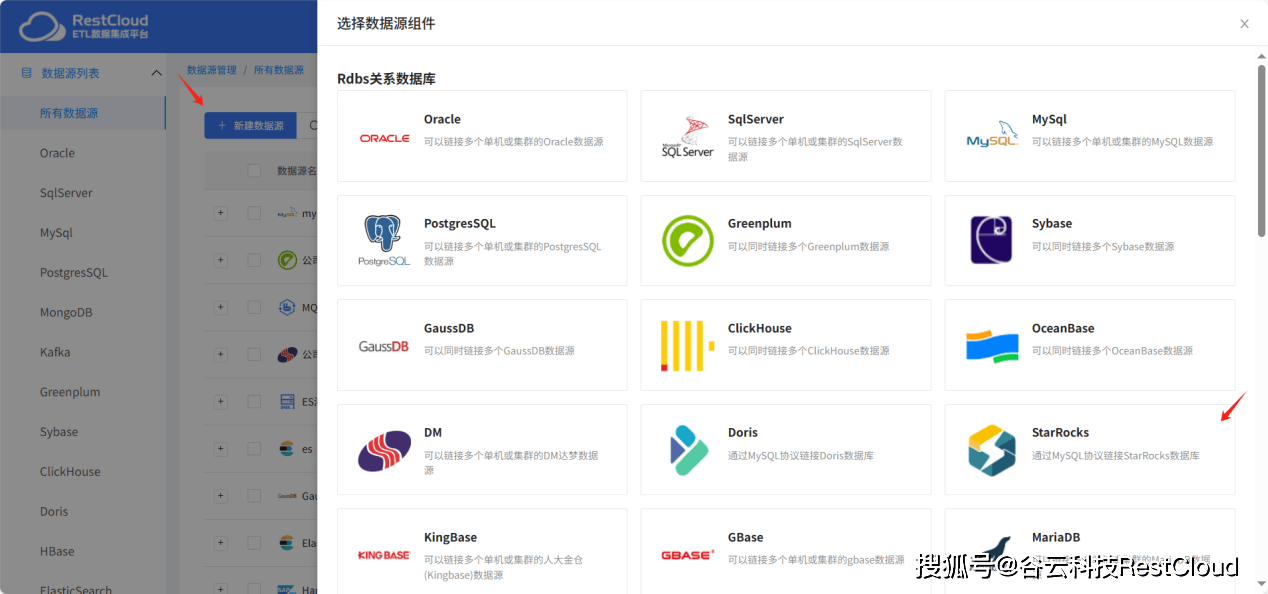Collapse the 数据源列表 sidebar section
Image resolution: width=1268 pixels, height=594 pixels.
(x=156, y=73)
